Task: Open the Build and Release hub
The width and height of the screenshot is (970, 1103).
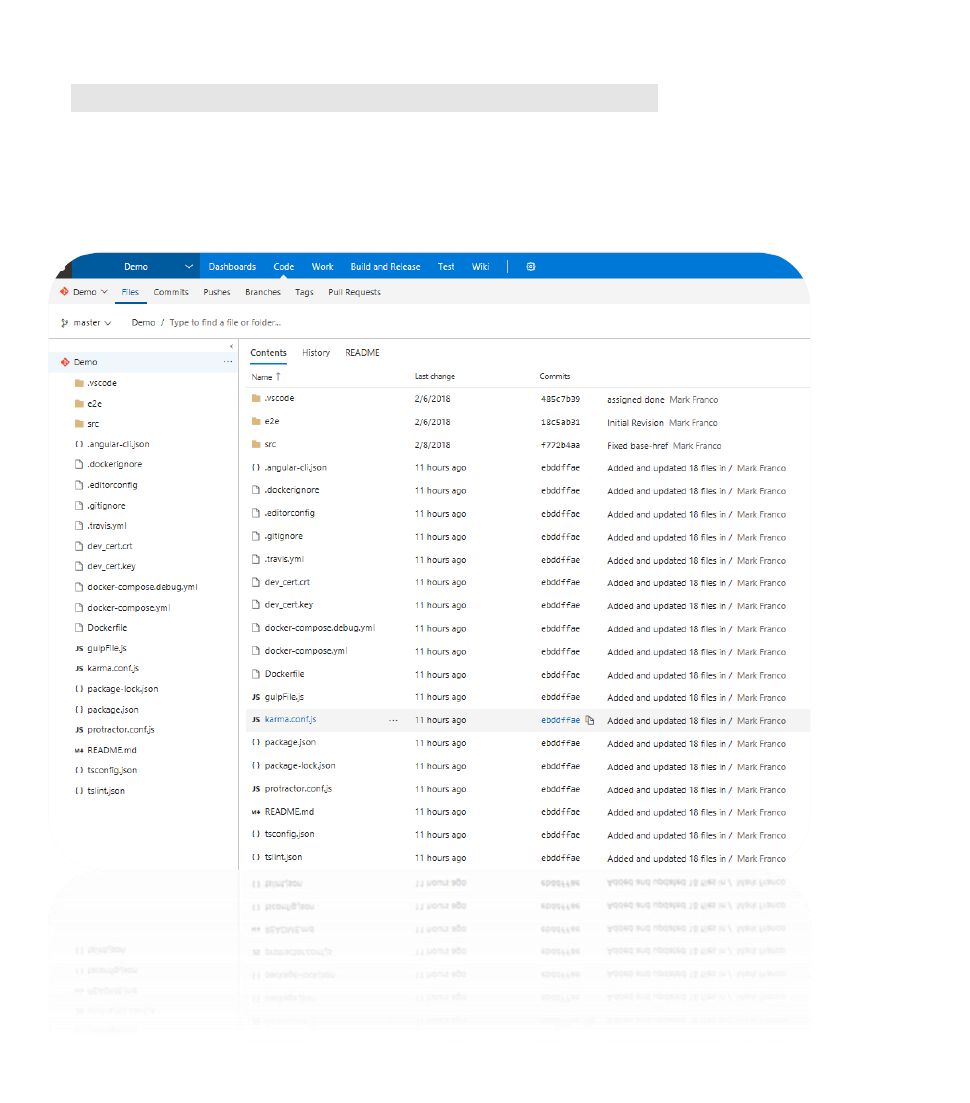Action: (385, 267)
